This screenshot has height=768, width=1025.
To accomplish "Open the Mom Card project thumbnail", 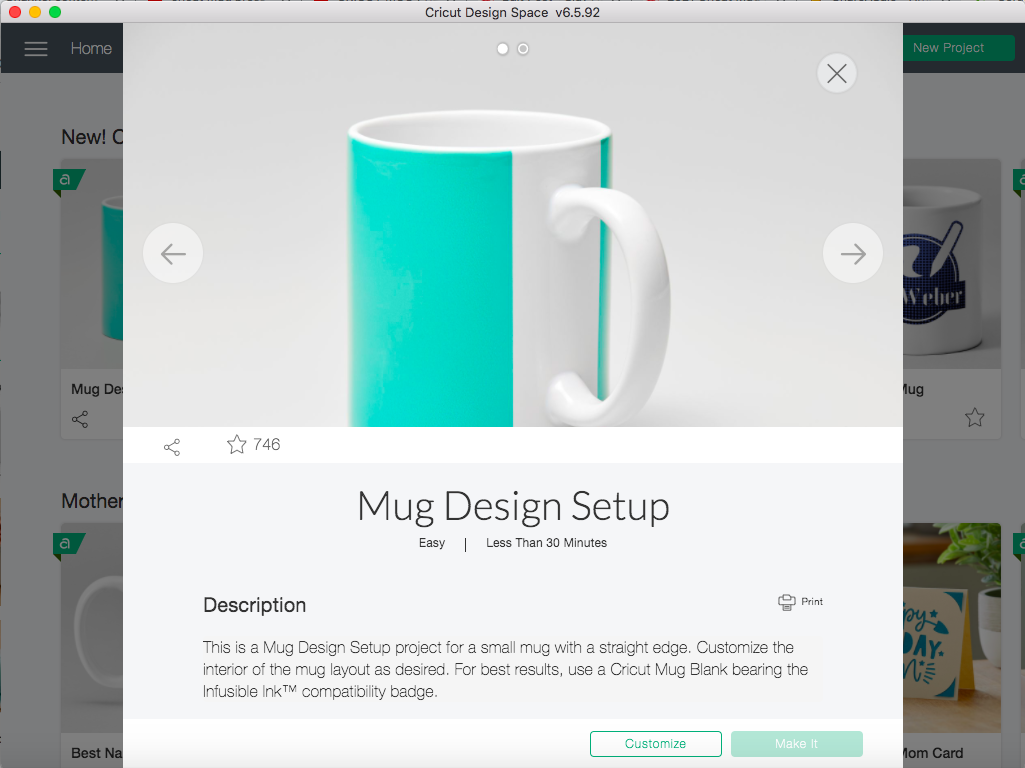I will [x=952, y=627].
